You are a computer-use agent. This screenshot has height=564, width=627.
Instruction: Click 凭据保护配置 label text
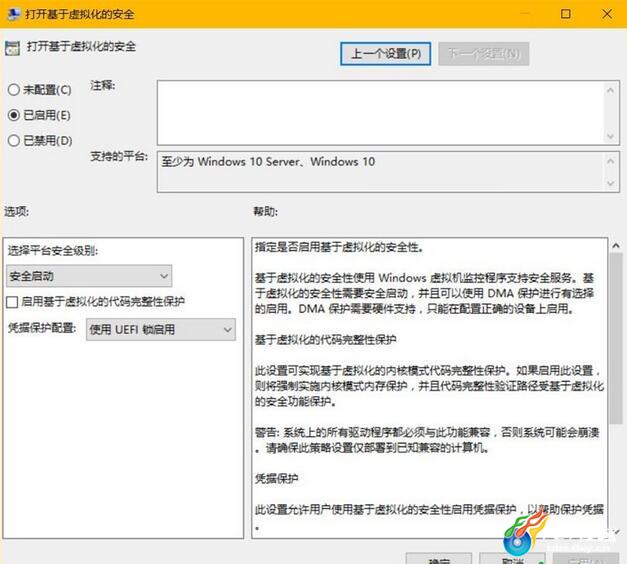(42, 328)
